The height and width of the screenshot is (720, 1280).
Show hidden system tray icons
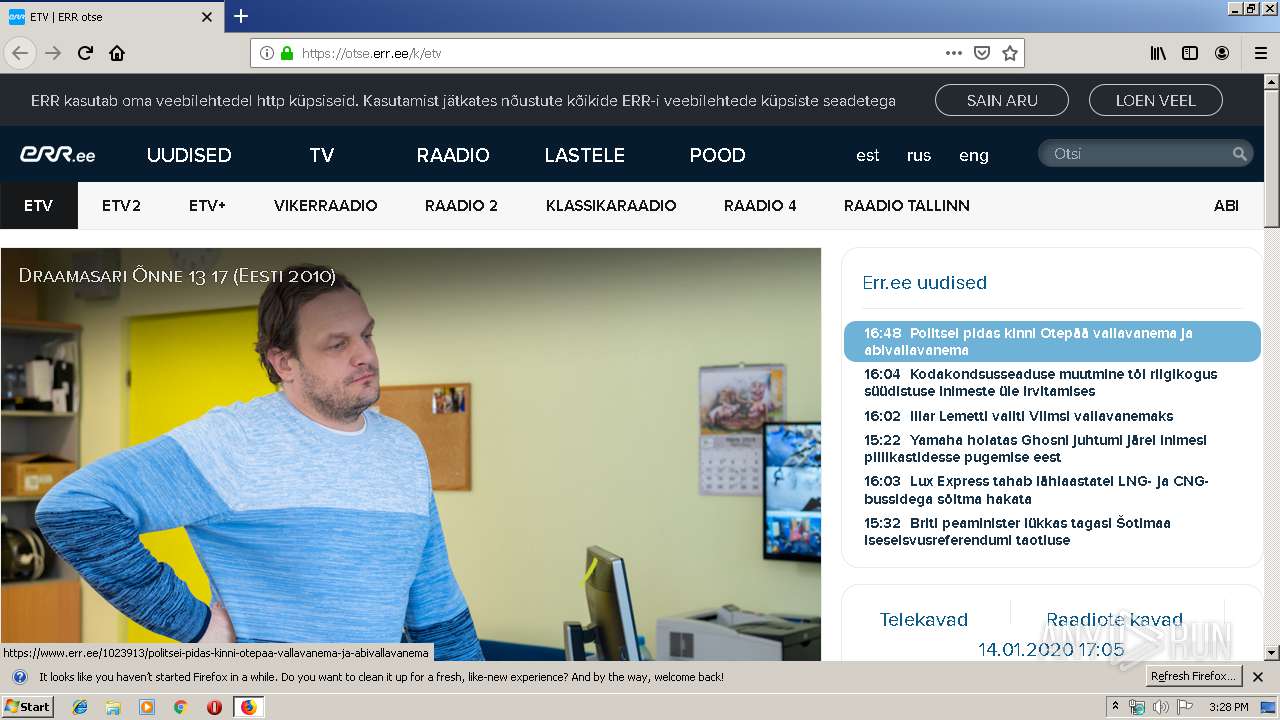coord(1115,707)
